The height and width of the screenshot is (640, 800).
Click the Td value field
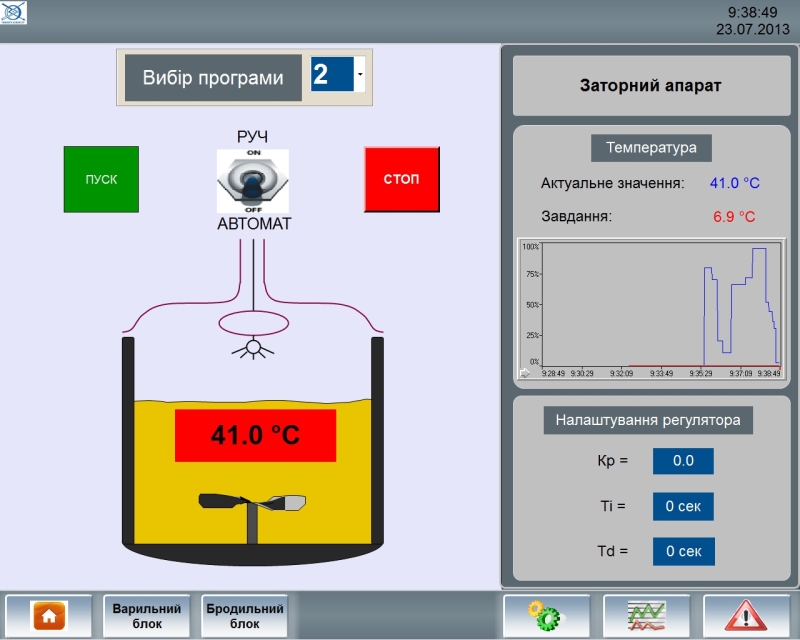coord(683,551)
